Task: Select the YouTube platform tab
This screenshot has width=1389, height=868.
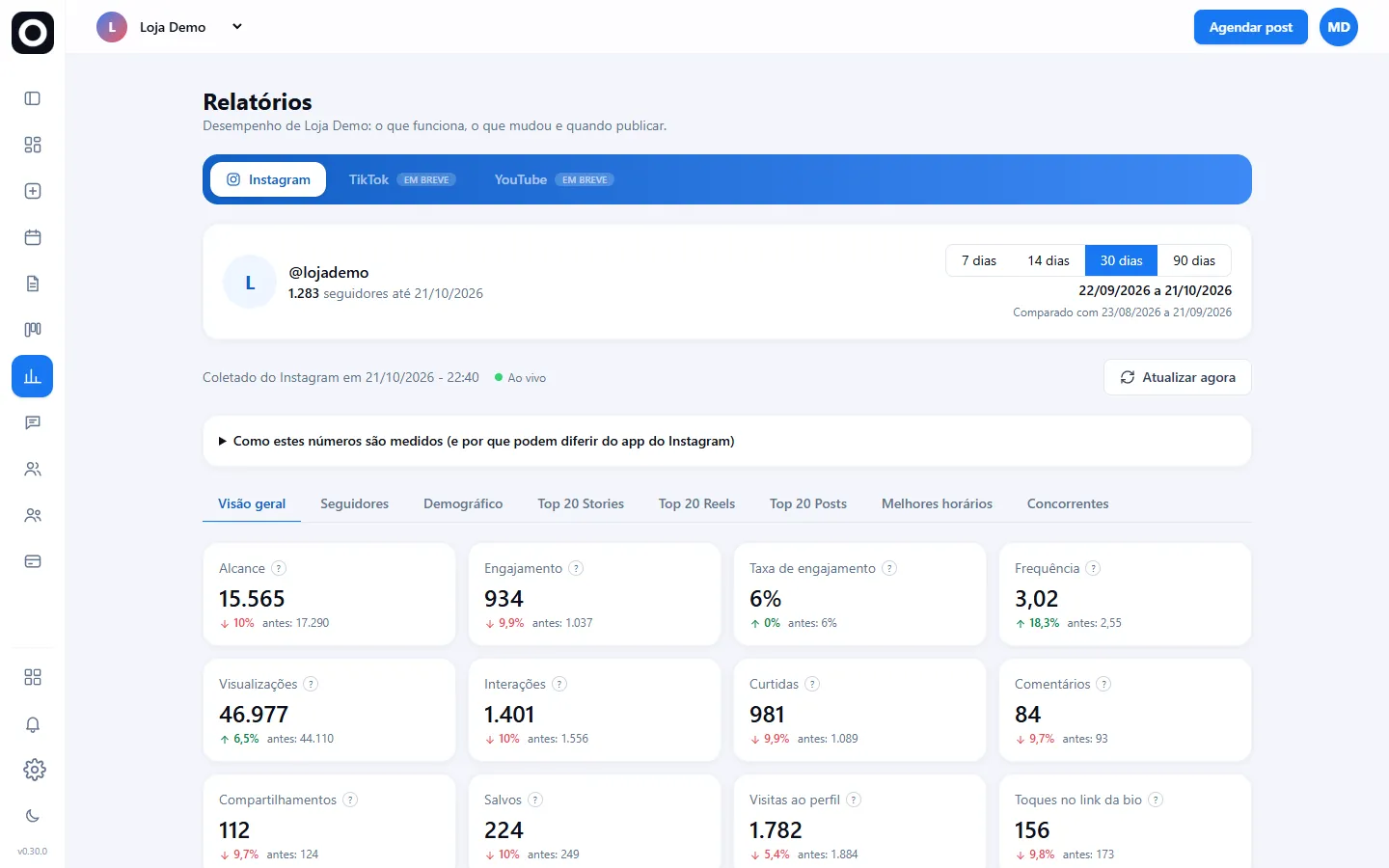Action: (x=554, y=179)
